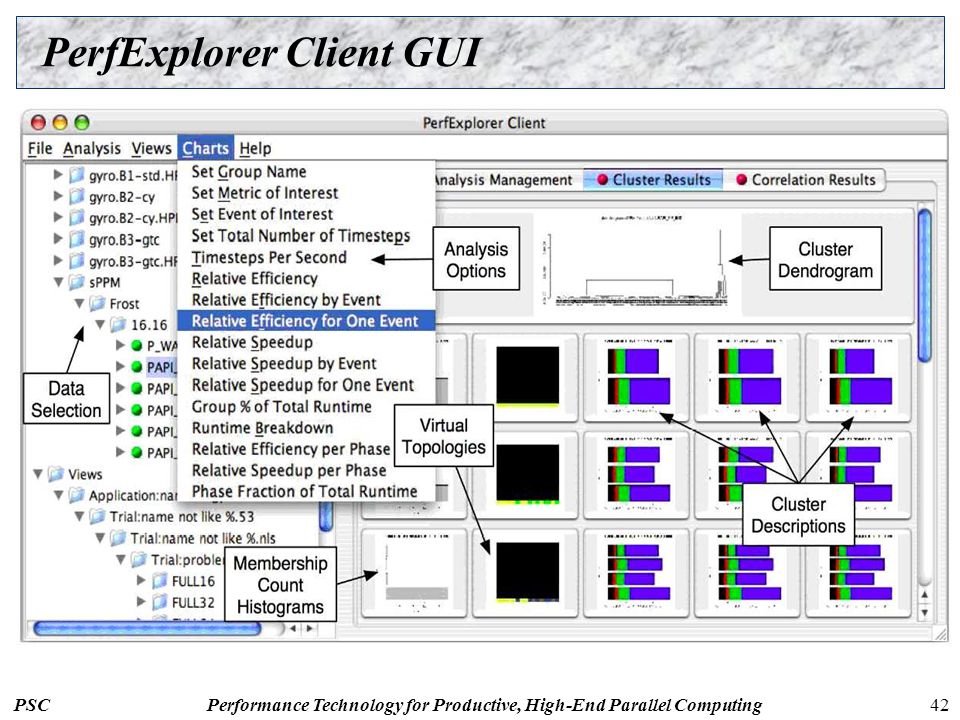The width and height of the screenshot is (960, 720).
Task: Click the gyro.B3-gtc folder icon
Action: (x=77, y=239)
